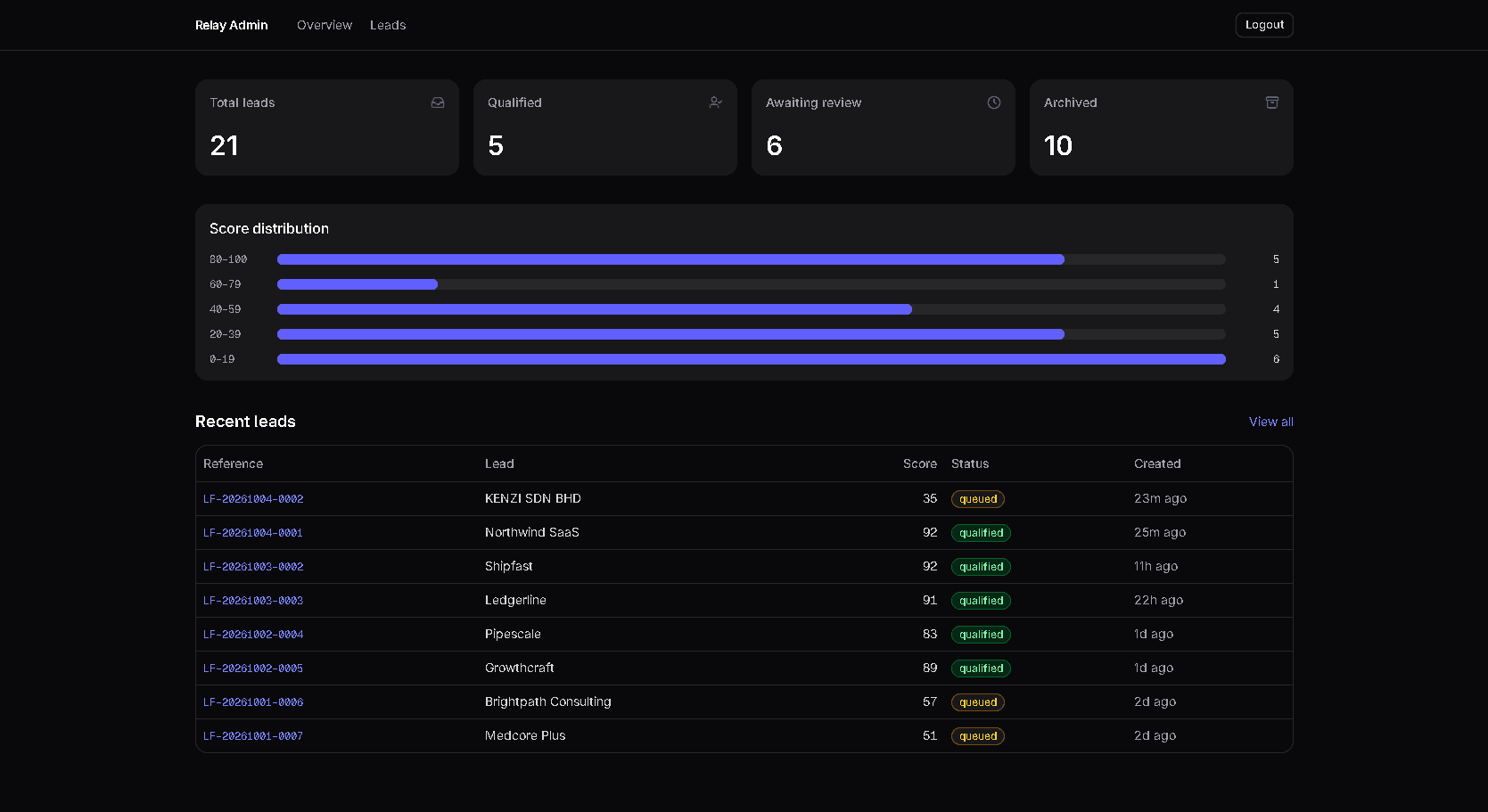Viewport: 1488px width, 812px height.
Task: Click the KENZI SDN BHD lead name
Action: point(533,498)
